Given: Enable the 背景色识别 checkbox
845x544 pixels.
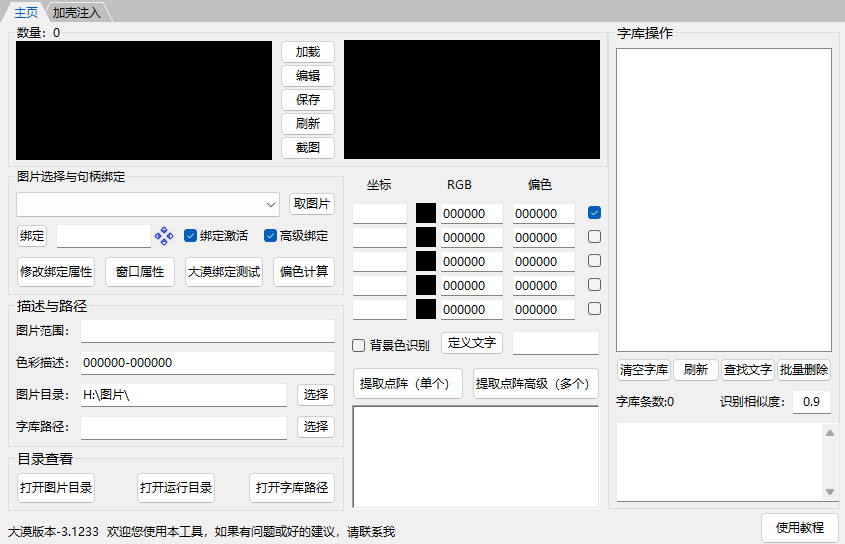Looking at the screenshot, I should click(358, 346).
